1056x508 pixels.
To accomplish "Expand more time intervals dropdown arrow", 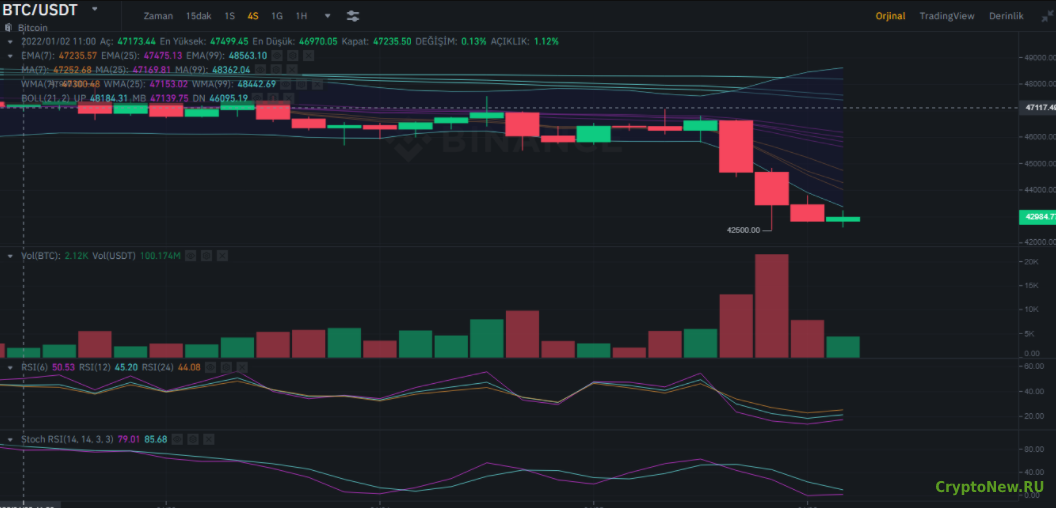I will click(x=327, y=15).
